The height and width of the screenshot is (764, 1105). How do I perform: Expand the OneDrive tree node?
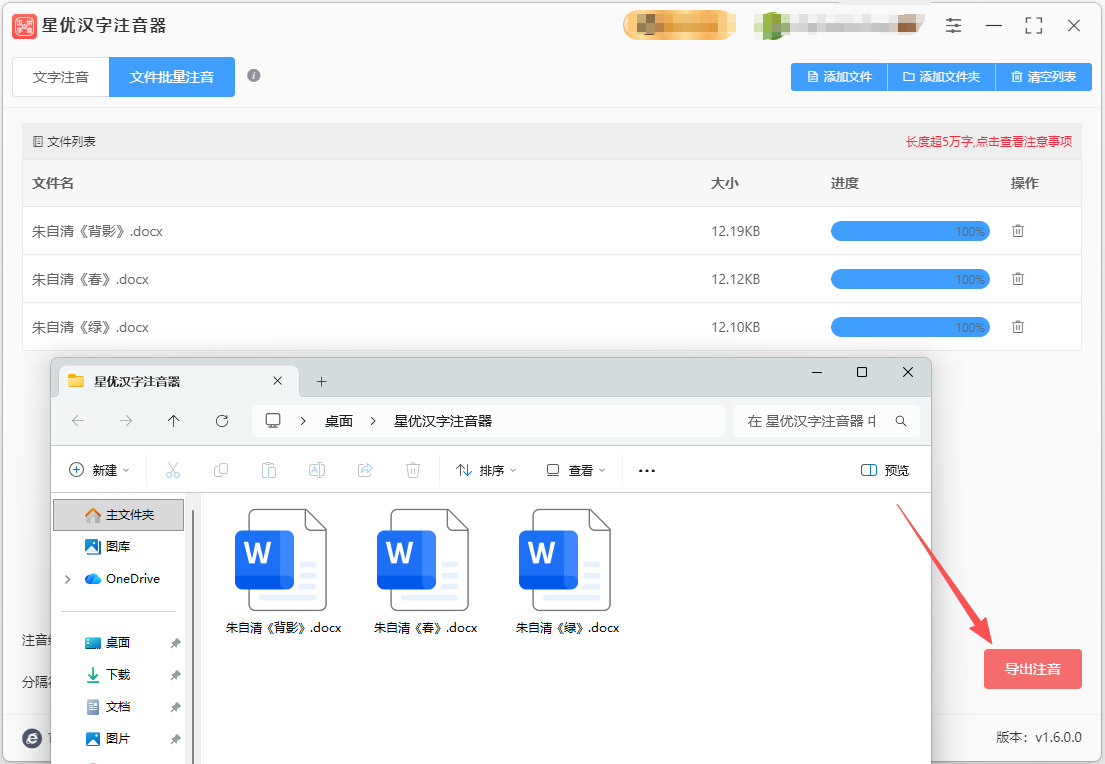click(x=68, y=579)
